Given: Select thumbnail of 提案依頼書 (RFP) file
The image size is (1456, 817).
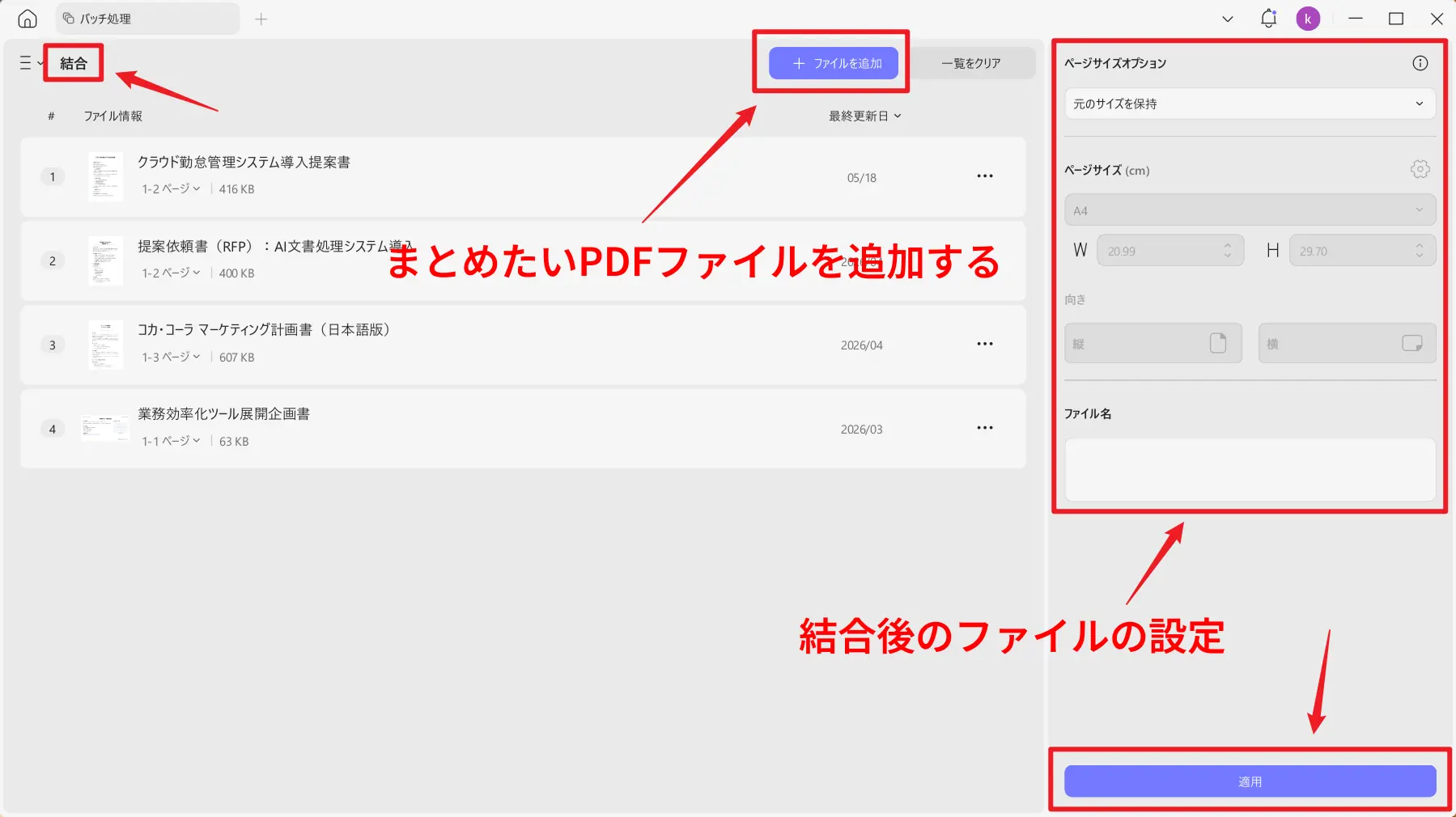Looking at the screenshot, I should [105, 260].
